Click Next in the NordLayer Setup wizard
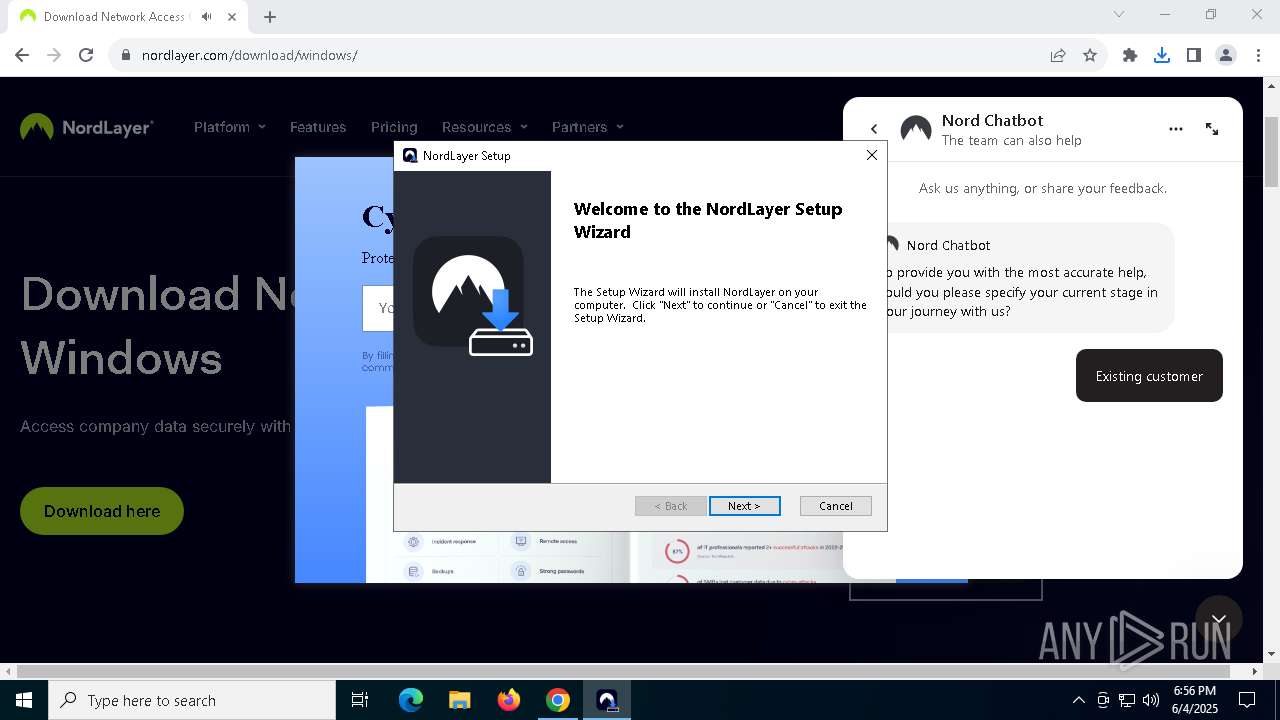1280x720 pixels. pos(744,506)
